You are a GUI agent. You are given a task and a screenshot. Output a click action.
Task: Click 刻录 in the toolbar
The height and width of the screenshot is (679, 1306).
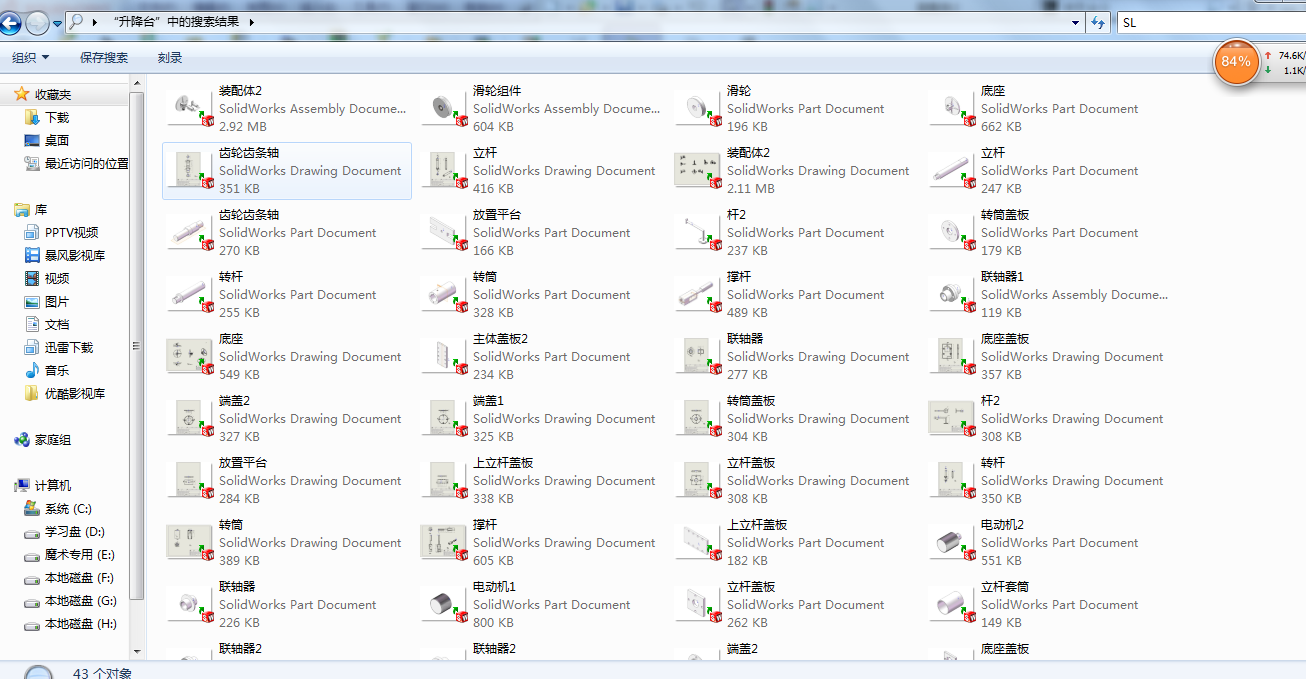pyautogui.click(x=170, y=58)
